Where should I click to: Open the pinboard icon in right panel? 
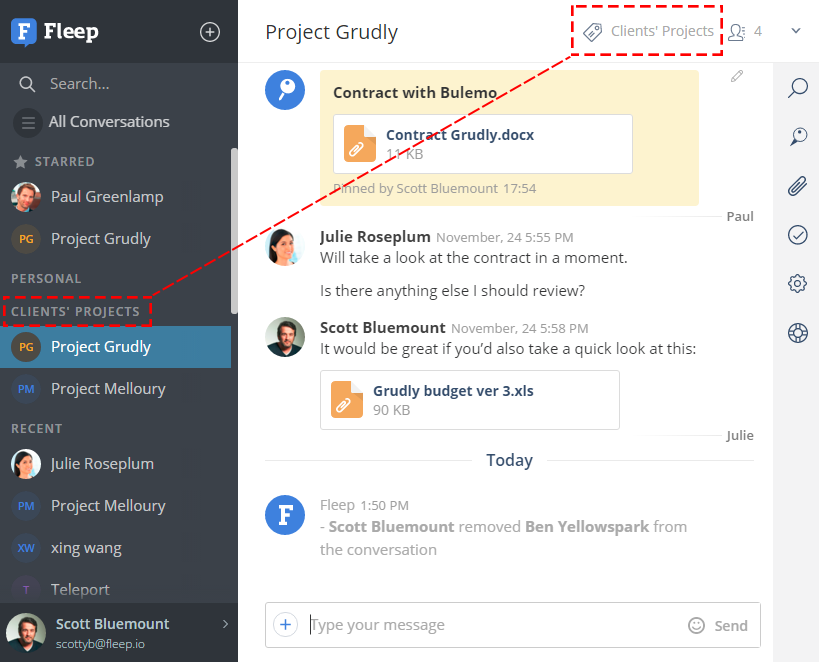point(798,136)
